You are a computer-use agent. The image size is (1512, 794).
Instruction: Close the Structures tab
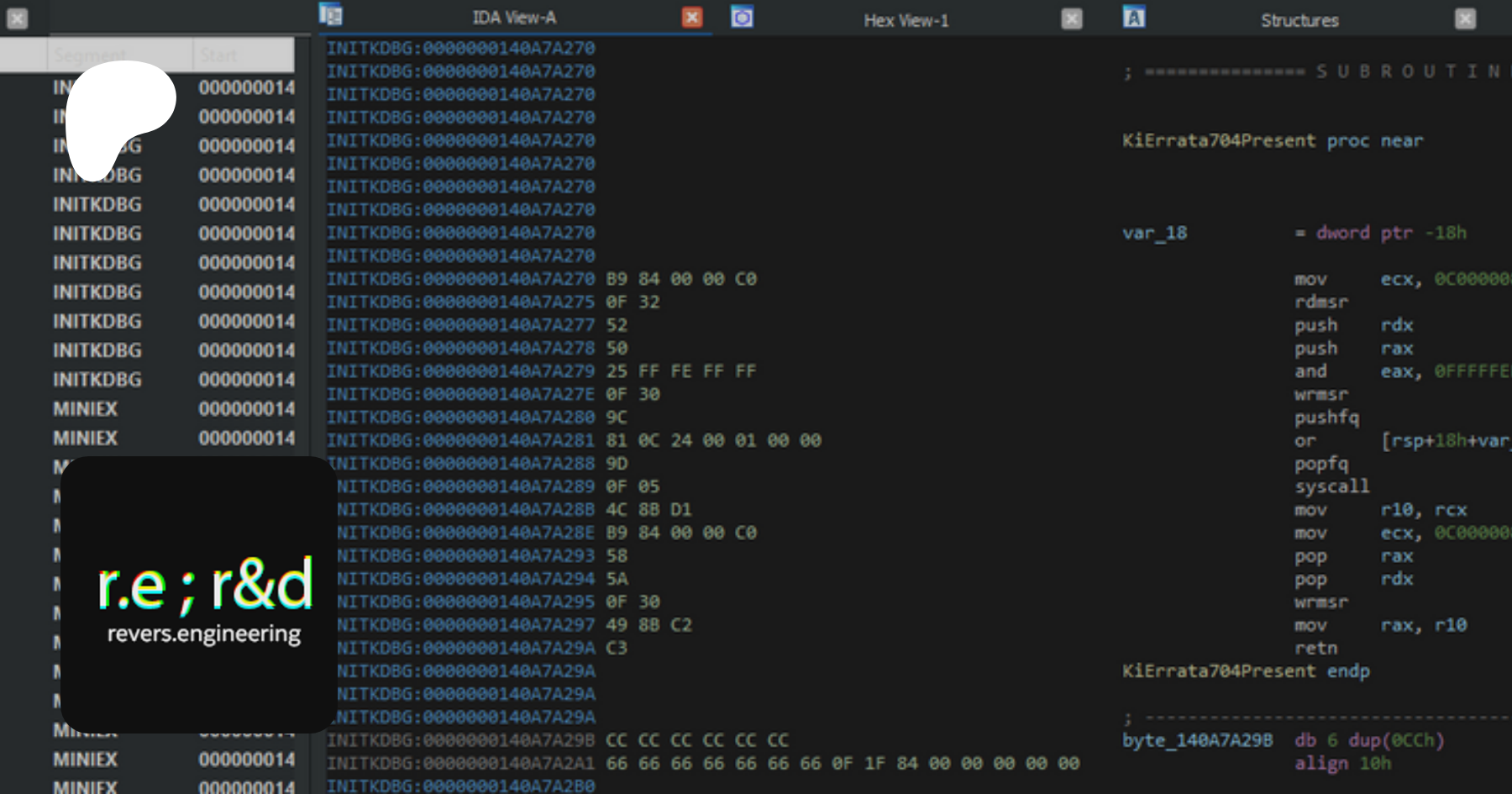pyautogui.click(x=1465, y=19)
